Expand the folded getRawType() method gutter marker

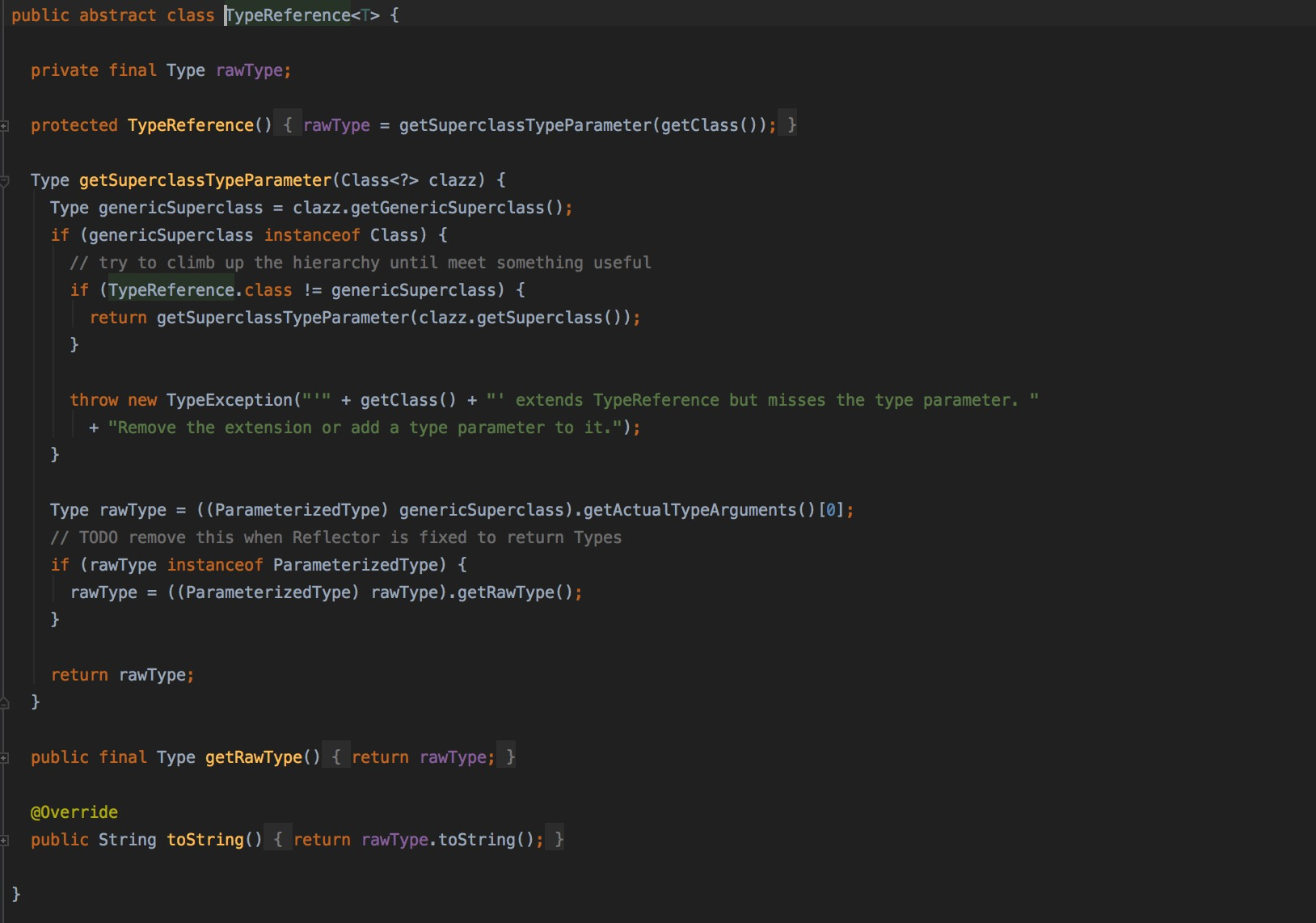coord(4,758)
